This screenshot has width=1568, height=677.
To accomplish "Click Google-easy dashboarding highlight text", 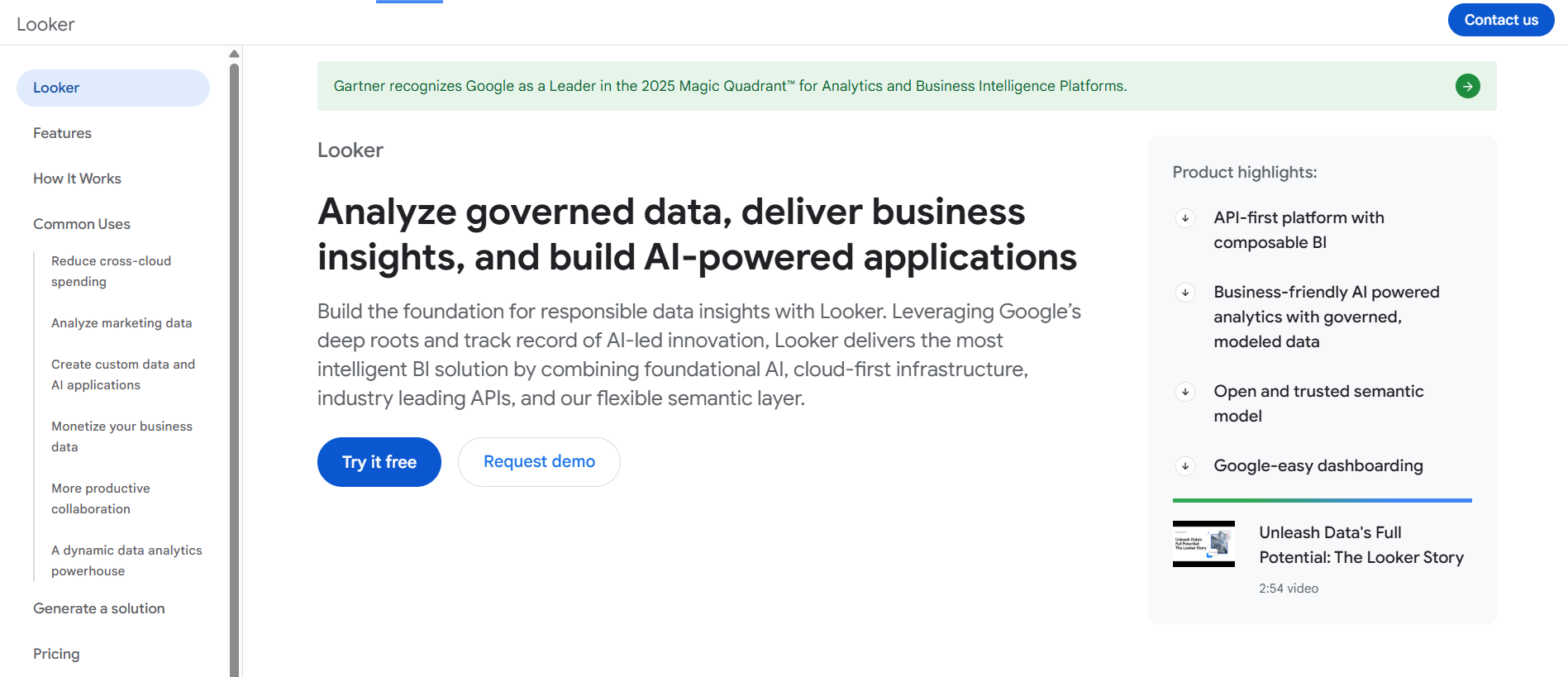I will click(x=1318, y=466).
